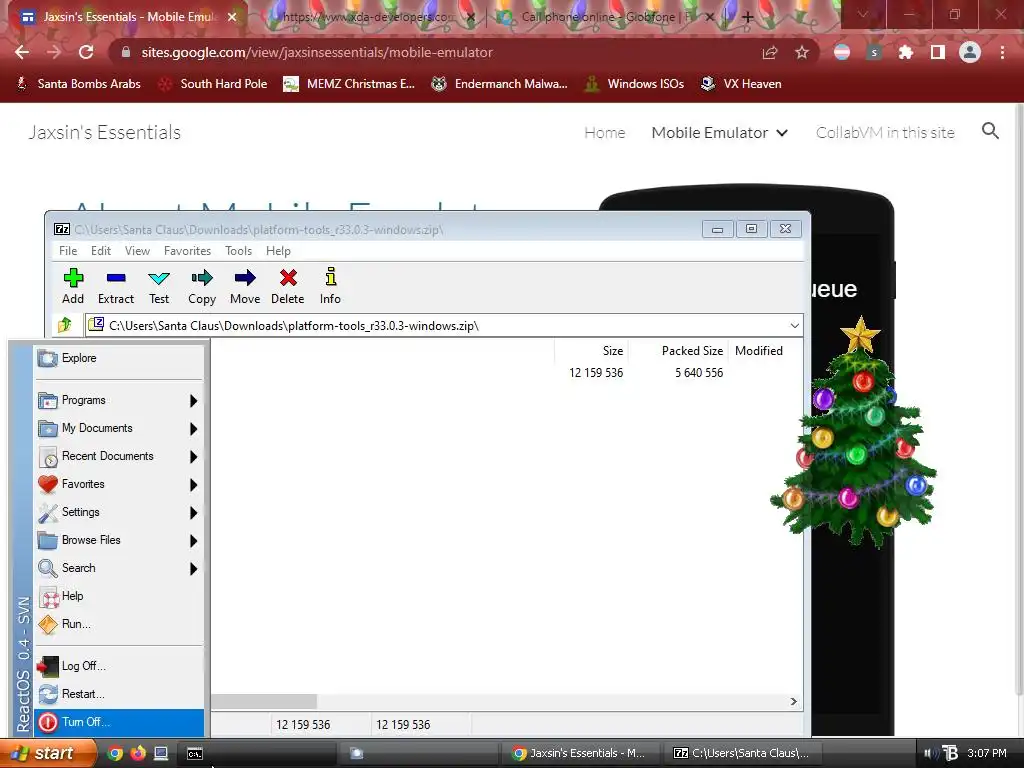
Task: Expand the My Documents submenu
Action: pos(119,428)
